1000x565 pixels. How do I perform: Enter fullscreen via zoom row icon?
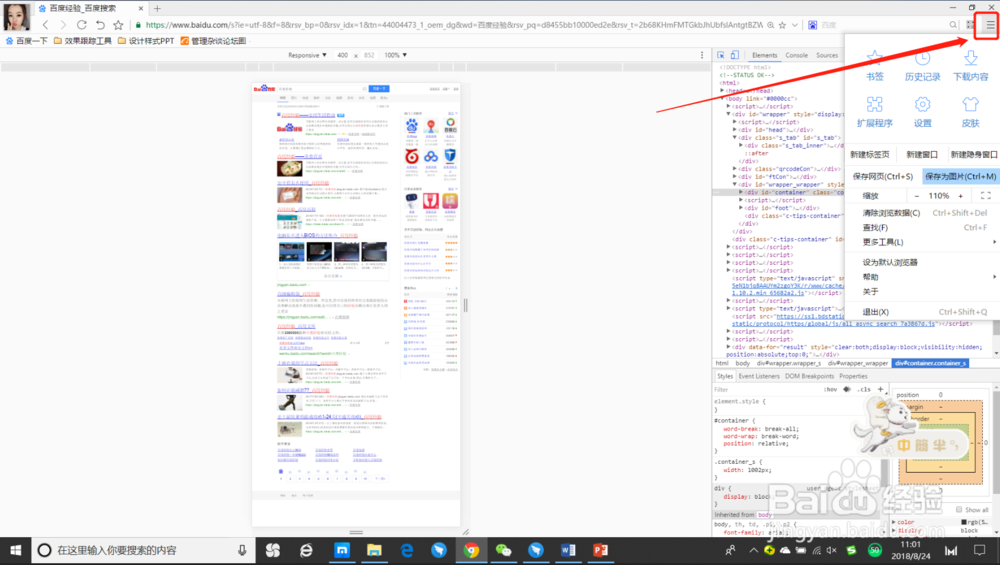tap(985, 196)
